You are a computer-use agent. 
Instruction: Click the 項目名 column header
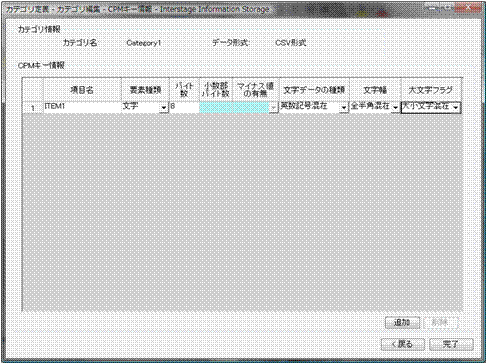(82, 90)
